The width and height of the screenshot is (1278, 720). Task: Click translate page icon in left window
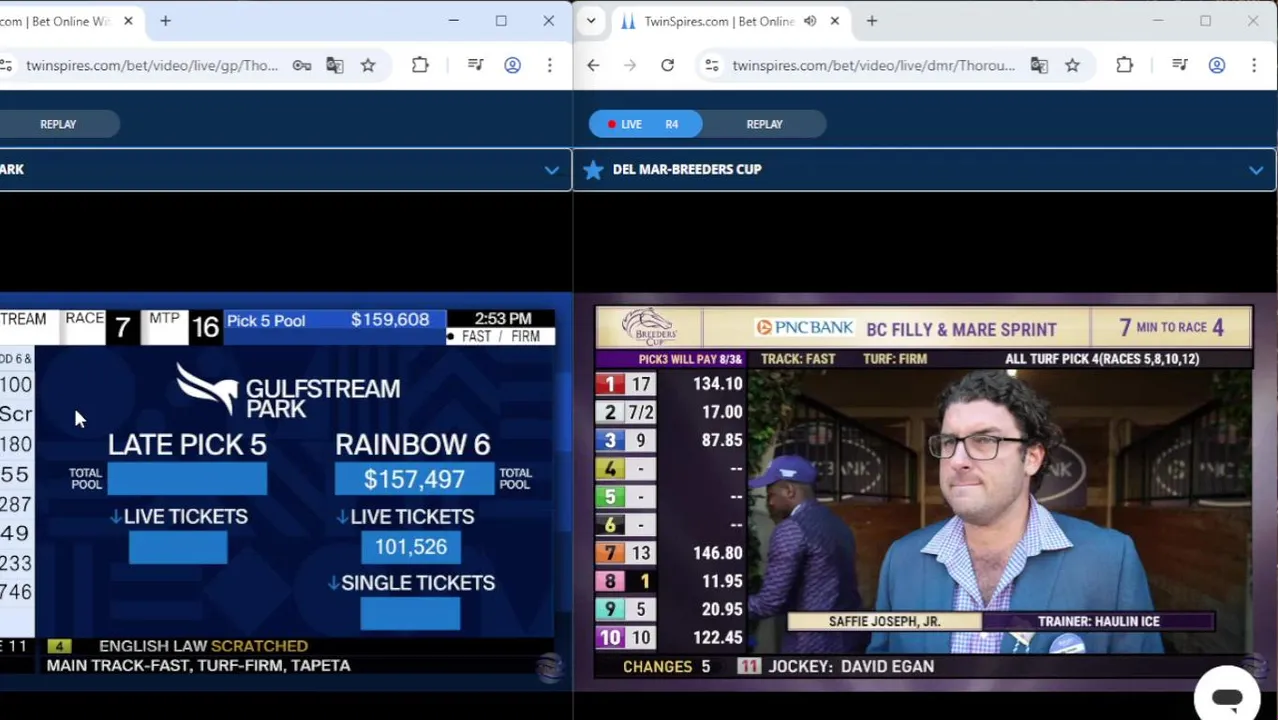point(335,65)
